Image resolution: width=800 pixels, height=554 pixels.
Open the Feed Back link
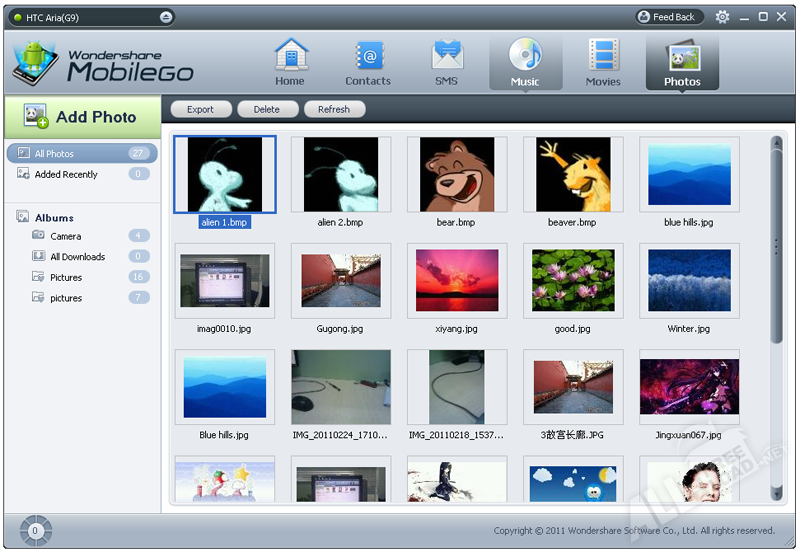pyautogui.click(x=668, y=17)
